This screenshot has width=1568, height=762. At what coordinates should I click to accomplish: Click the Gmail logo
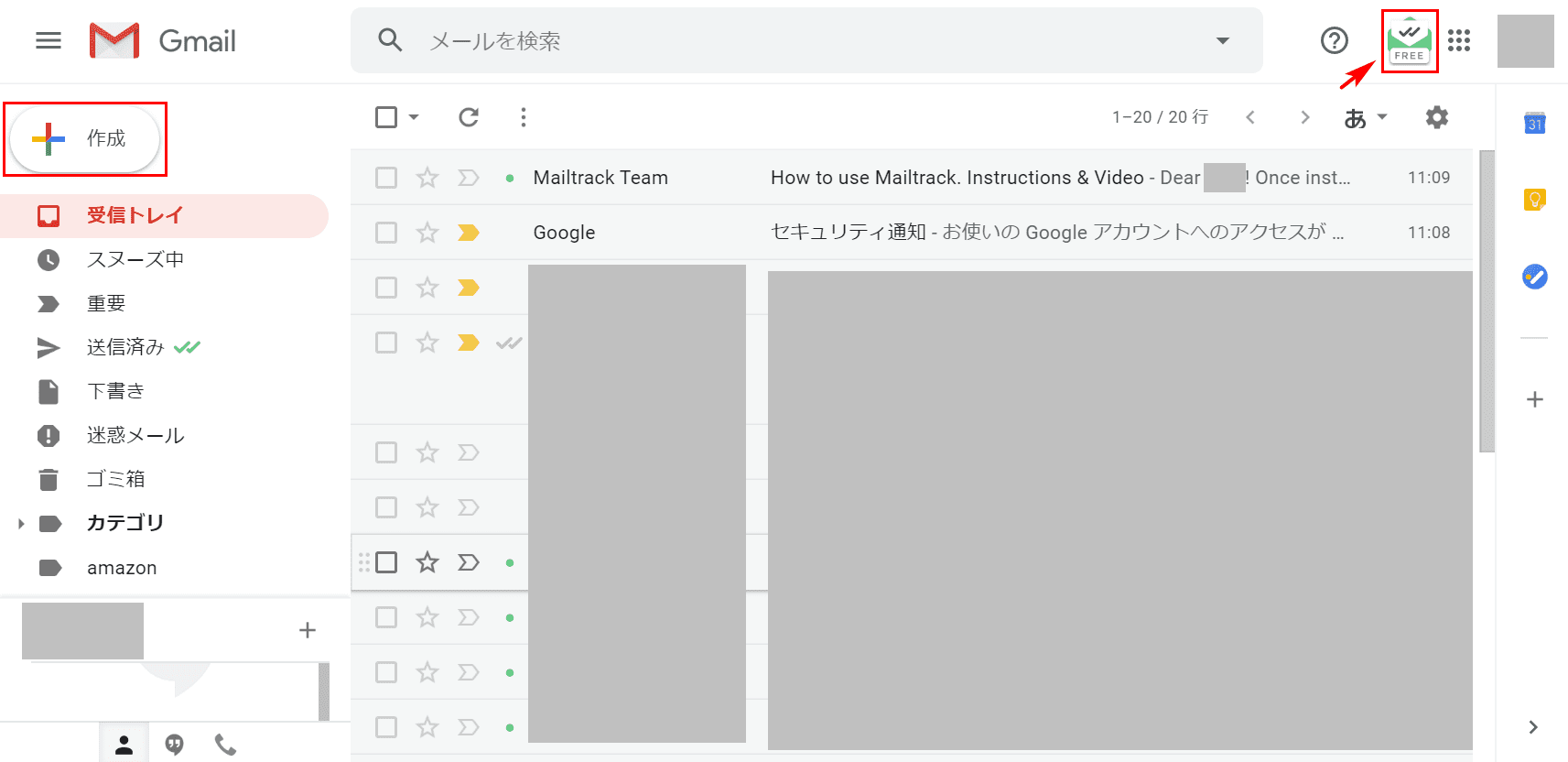[163, 41]
